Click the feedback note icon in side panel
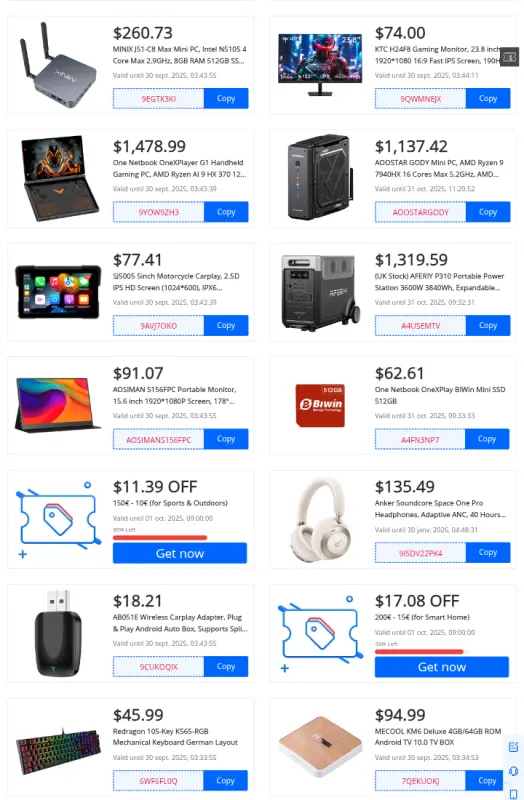 pos(513,747)
